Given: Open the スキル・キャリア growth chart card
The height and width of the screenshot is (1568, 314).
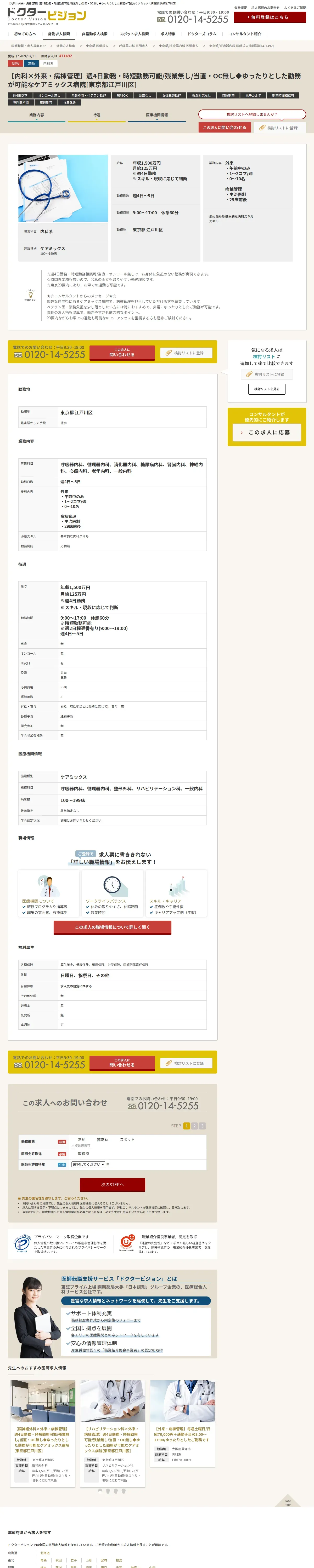Looking at the screenshot, I should pyautogui.click(x=176, y=893).
